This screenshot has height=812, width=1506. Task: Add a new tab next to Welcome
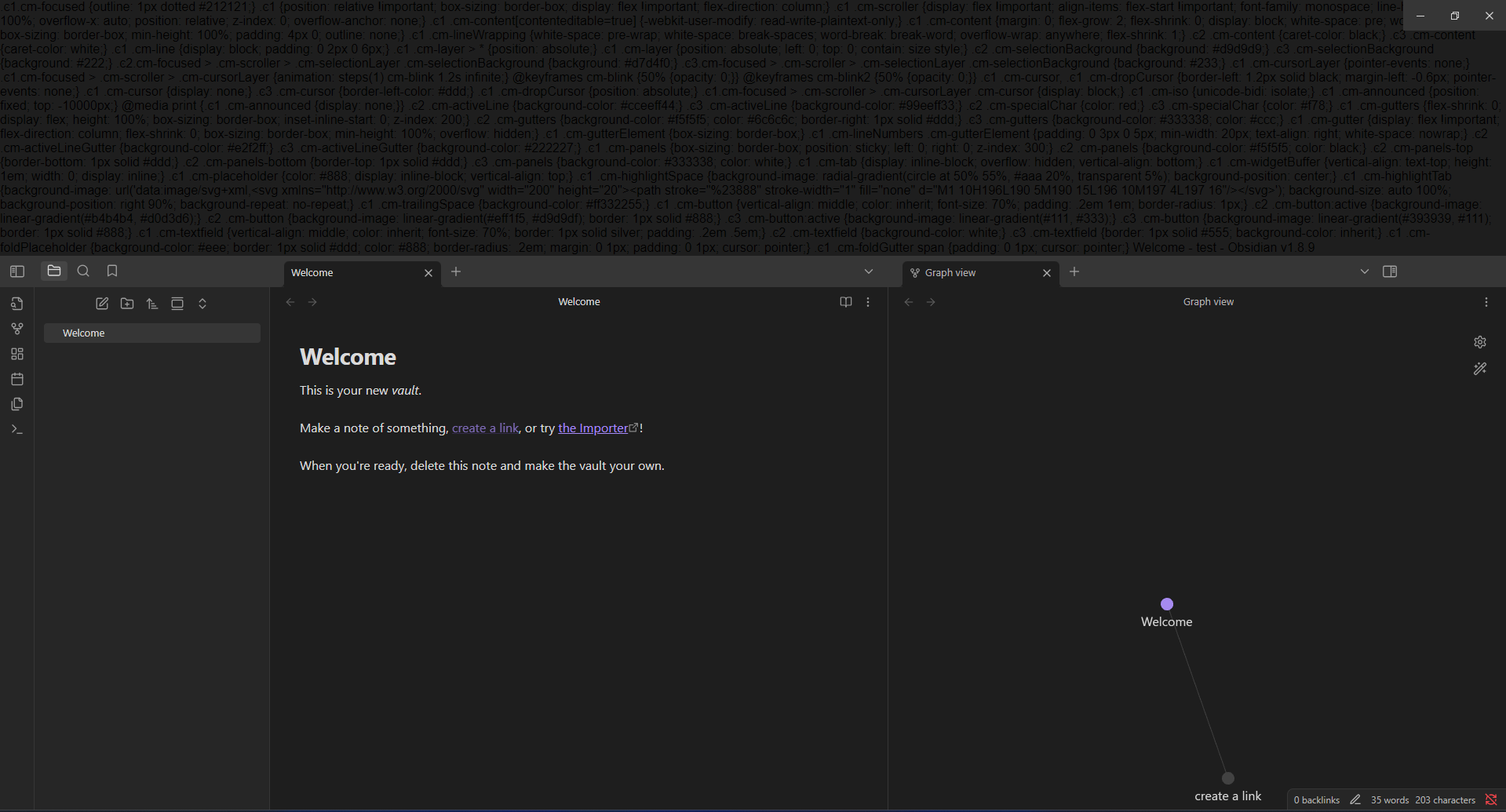[x=456, y=271]
